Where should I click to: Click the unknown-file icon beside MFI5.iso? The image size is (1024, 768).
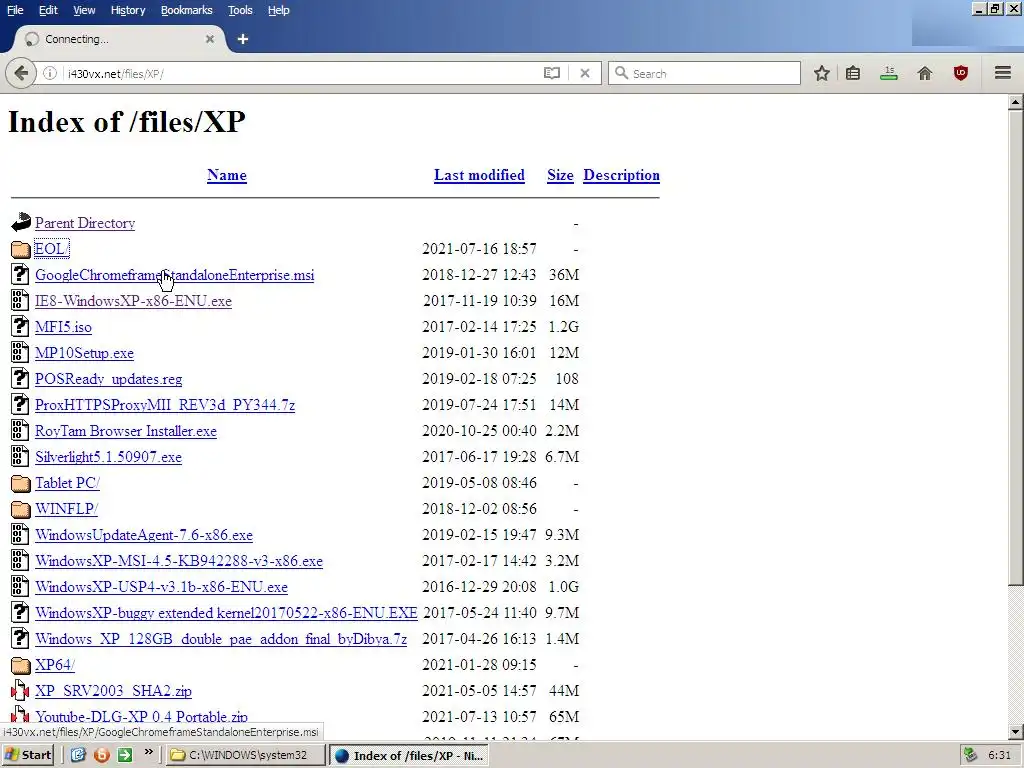point(20,327)
